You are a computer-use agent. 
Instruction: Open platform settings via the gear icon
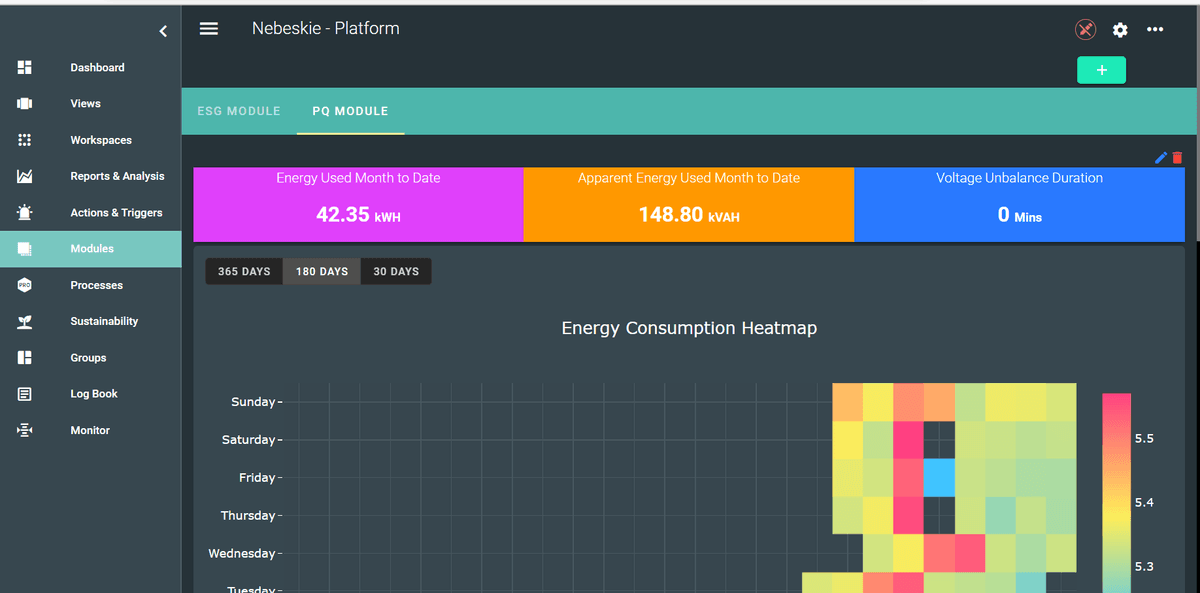(1120, 30)
